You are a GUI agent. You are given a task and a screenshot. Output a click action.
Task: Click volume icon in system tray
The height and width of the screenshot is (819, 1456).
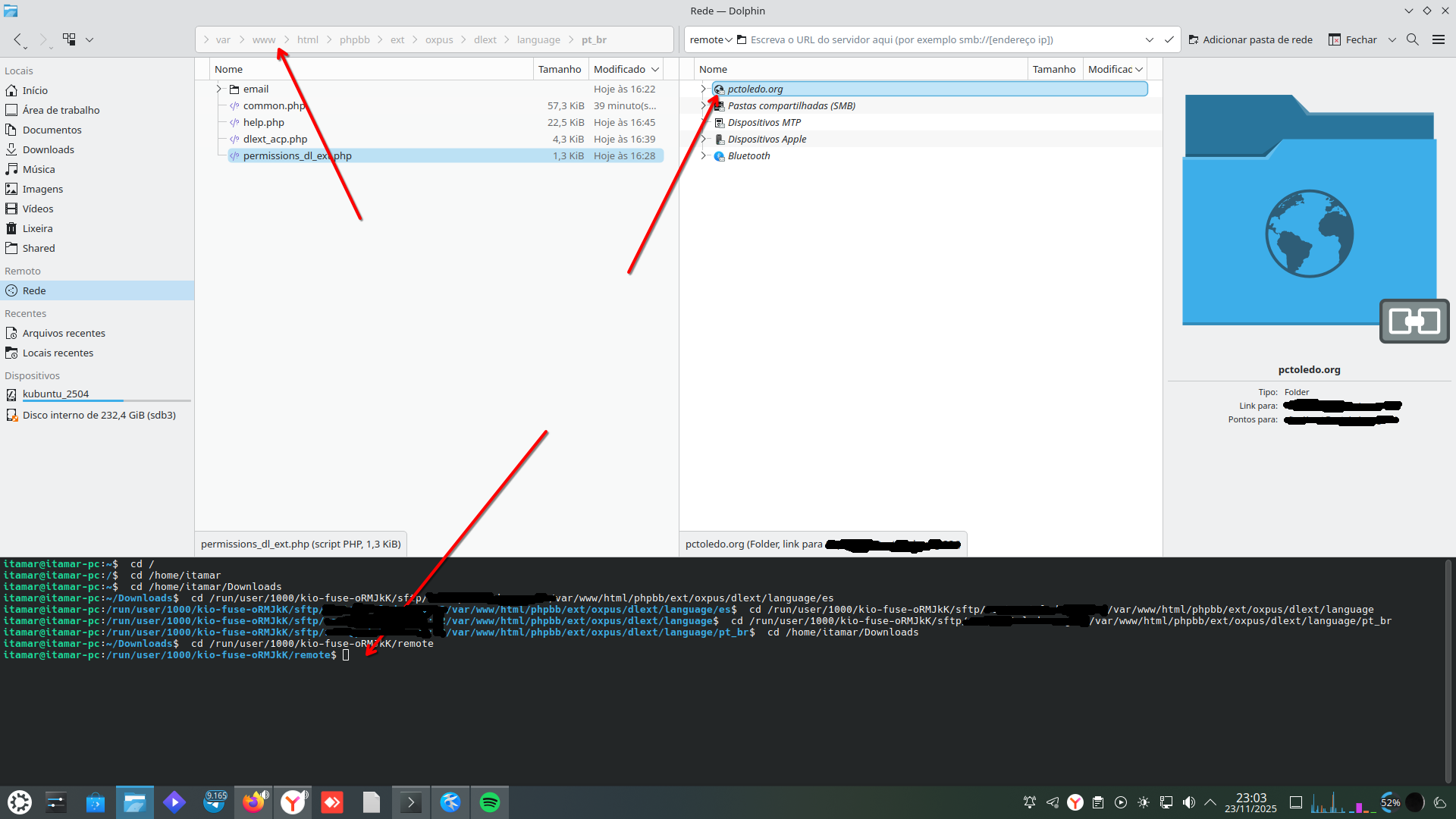tap(1188, 802)
